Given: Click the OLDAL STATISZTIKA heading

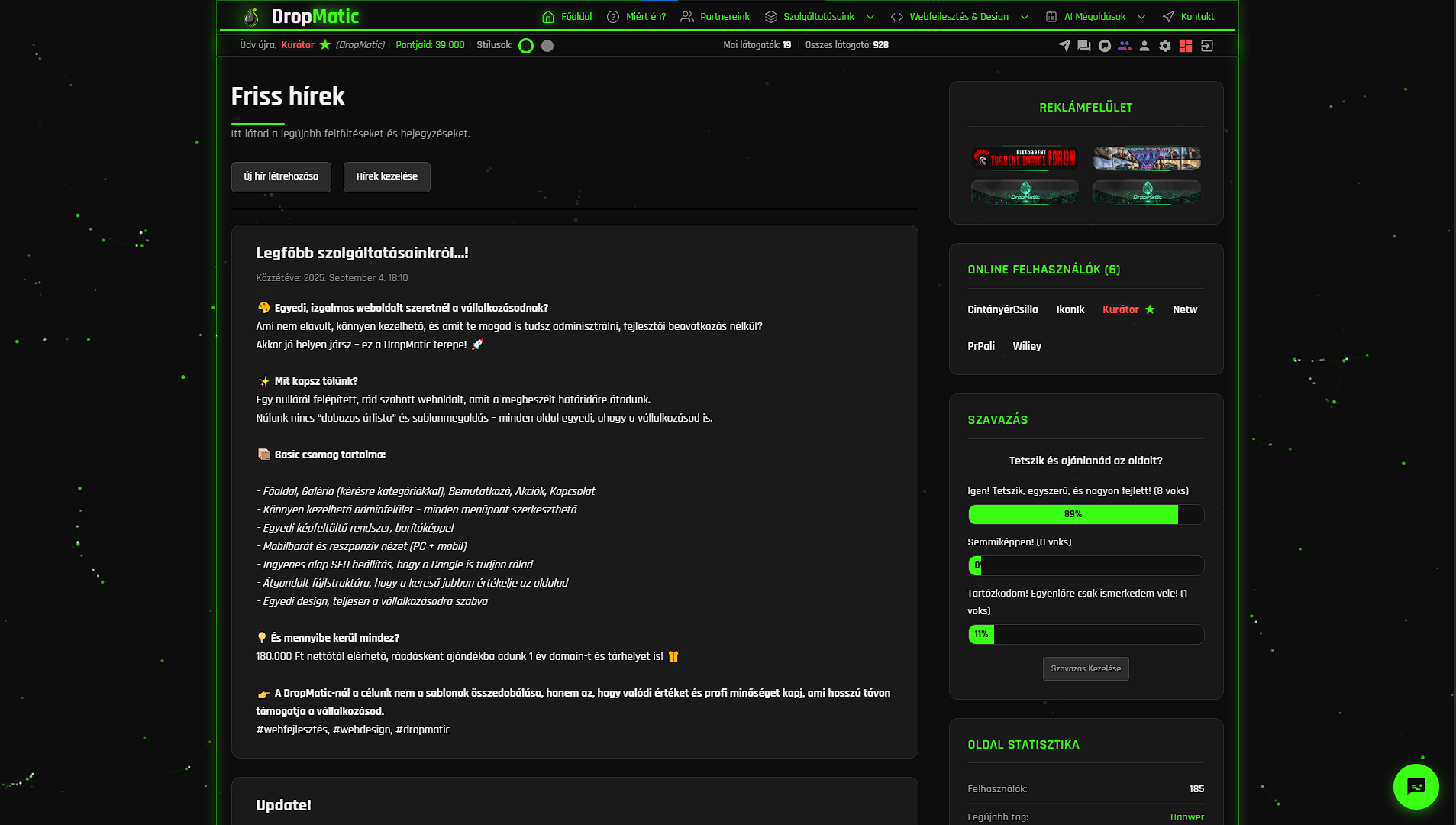Looking at the screenshot, I should (x=1023, y=745).
